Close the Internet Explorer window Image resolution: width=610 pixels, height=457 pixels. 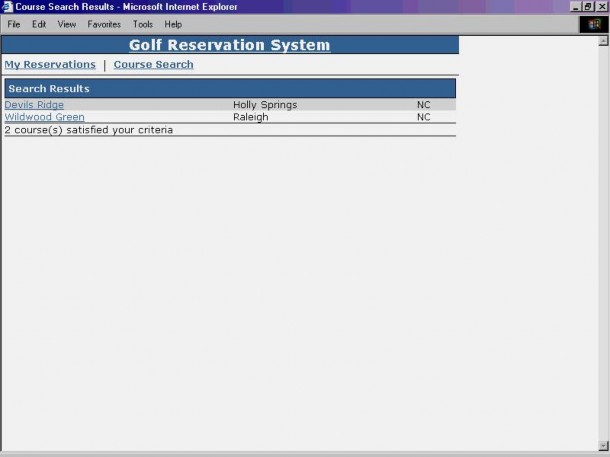coord(602,7)
